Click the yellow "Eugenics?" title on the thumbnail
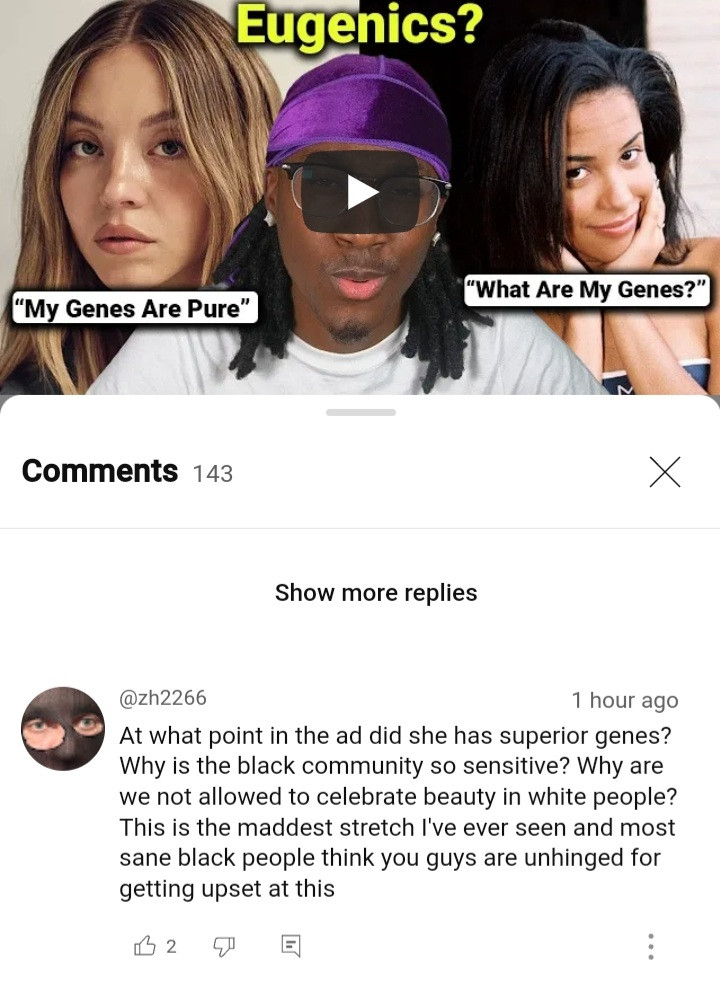 [360, 24]
